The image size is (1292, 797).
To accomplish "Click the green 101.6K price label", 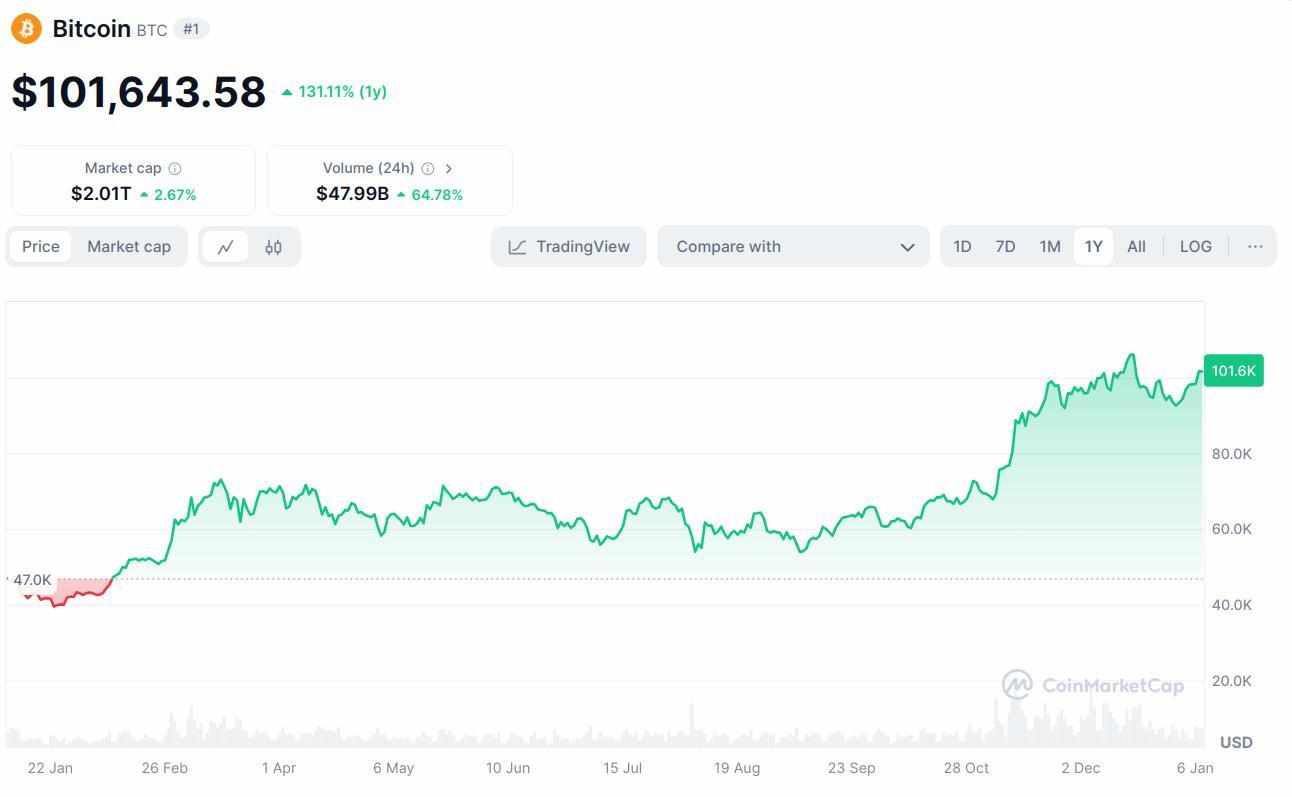I will (1234, 370).
